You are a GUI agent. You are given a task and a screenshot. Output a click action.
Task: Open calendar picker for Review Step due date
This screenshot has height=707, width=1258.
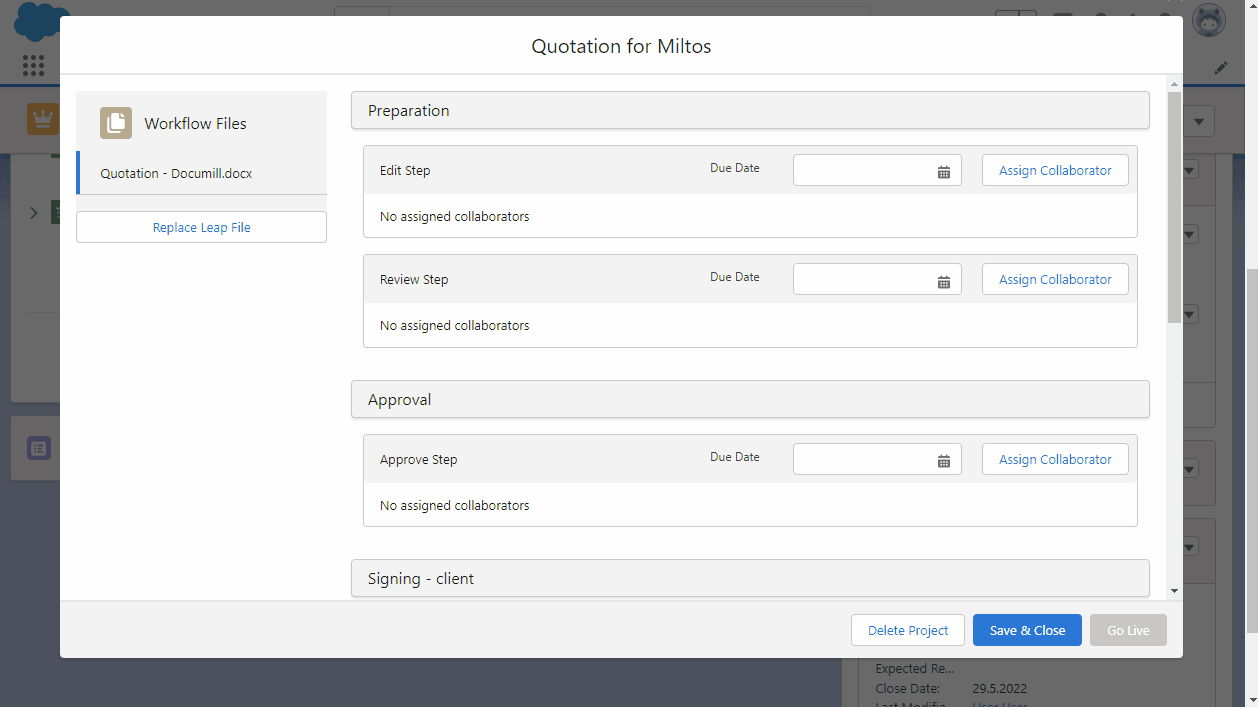[x=943, y=279]
